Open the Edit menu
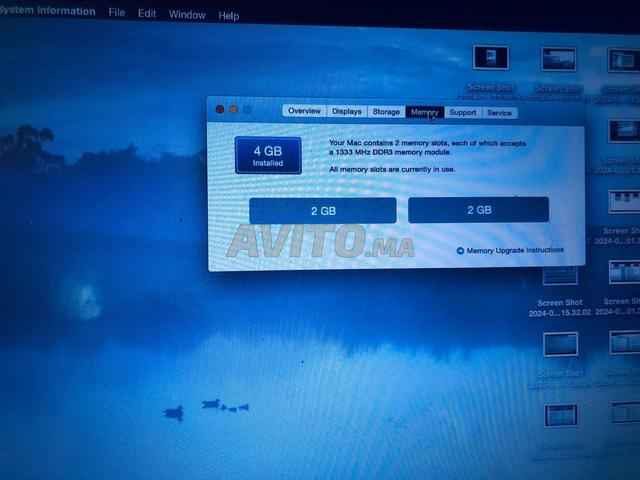This screenshot has height=480, width=640. click(147, 14)
